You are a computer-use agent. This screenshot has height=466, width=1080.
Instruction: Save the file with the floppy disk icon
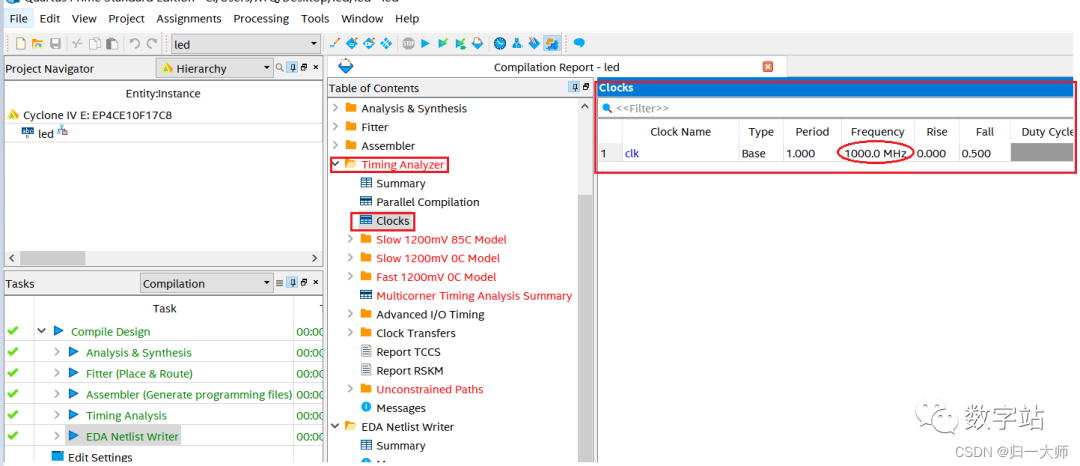(x=55, y=44)
